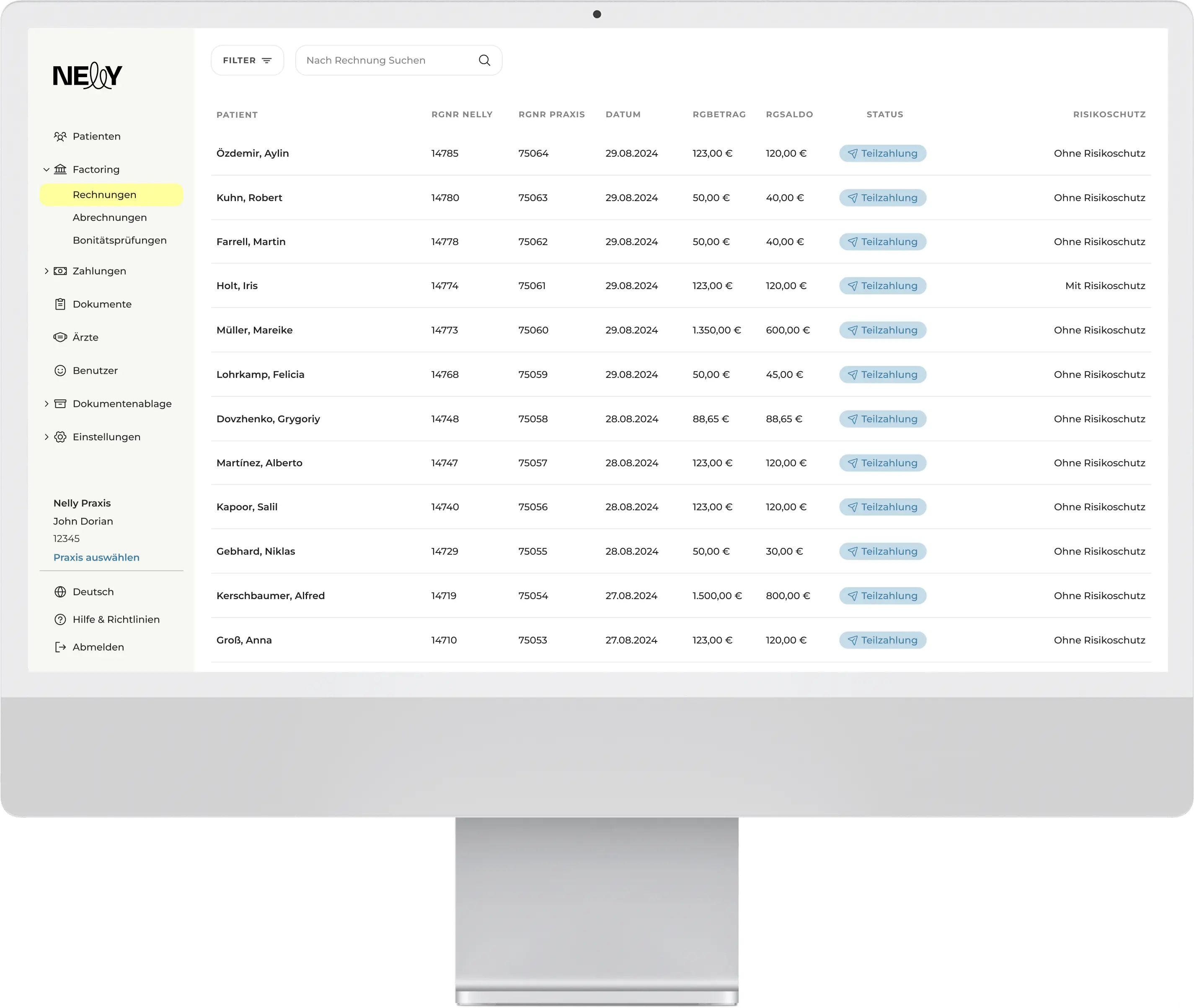Click the Dokumente clipboard icon
The width and height of the screenshot is (1194, 1008).
(x=60, y=305)
